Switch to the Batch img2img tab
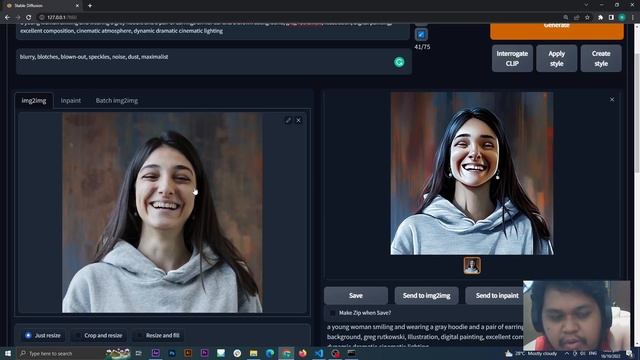 (x=117, y=100)
